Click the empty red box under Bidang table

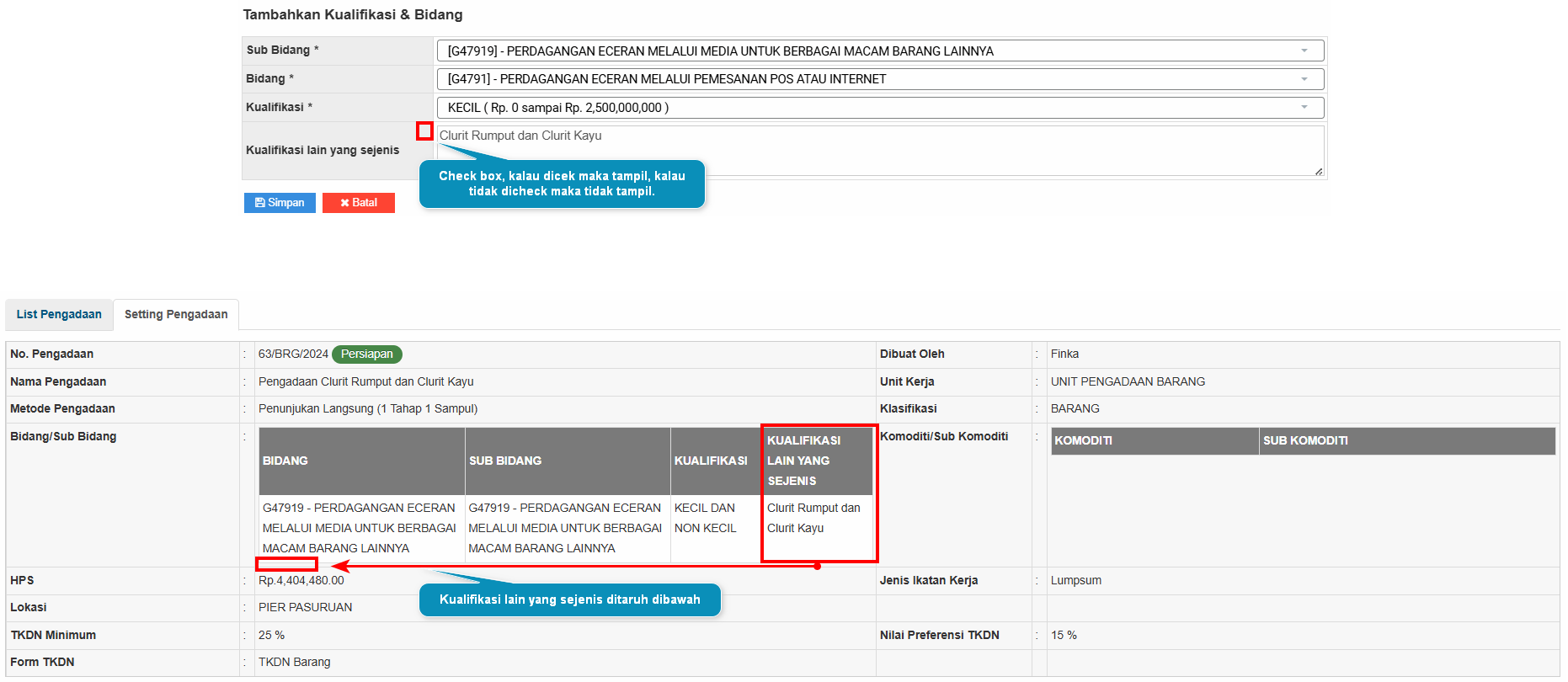pos(287,564)
